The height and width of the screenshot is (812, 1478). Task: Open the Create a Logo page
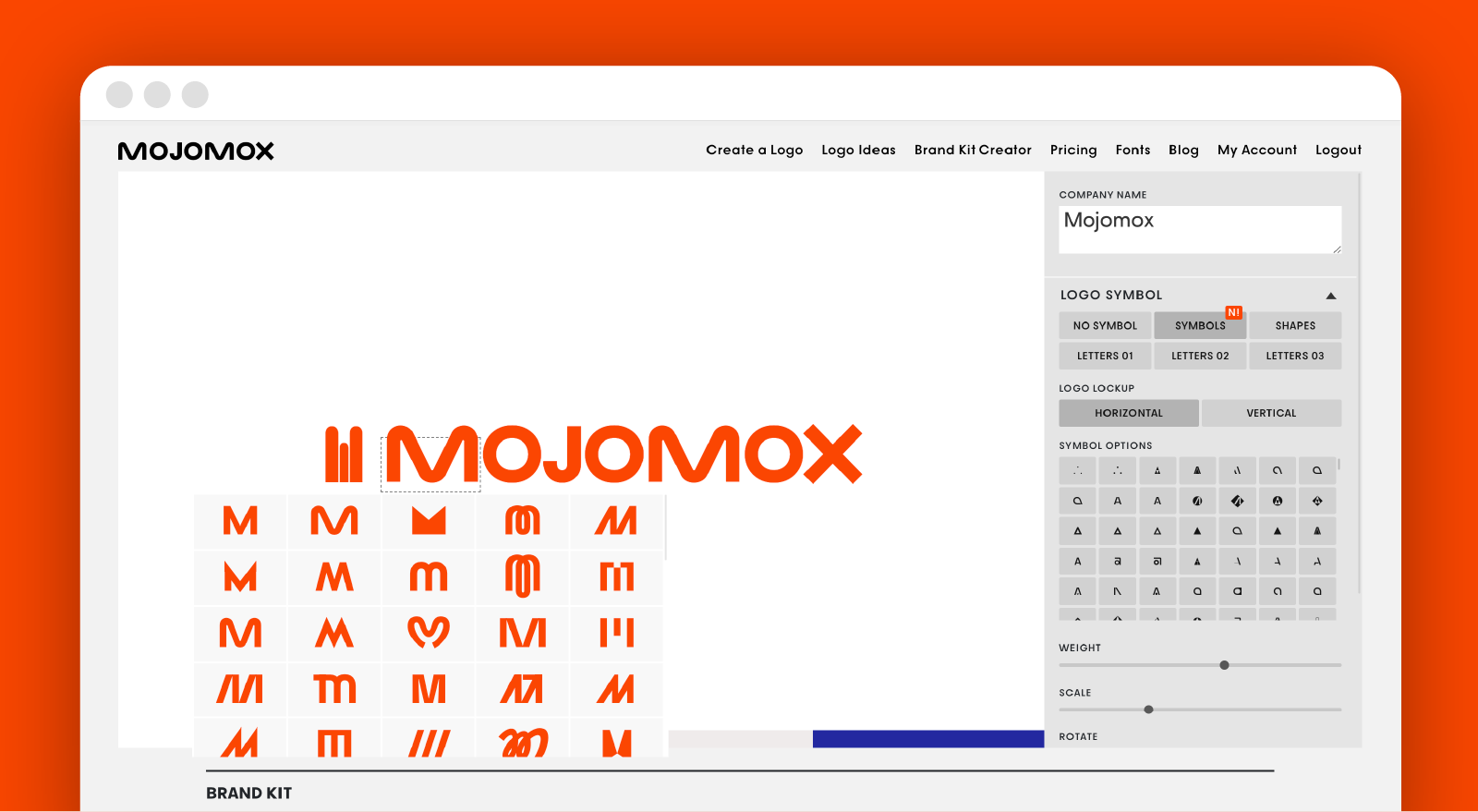point(754,150)
